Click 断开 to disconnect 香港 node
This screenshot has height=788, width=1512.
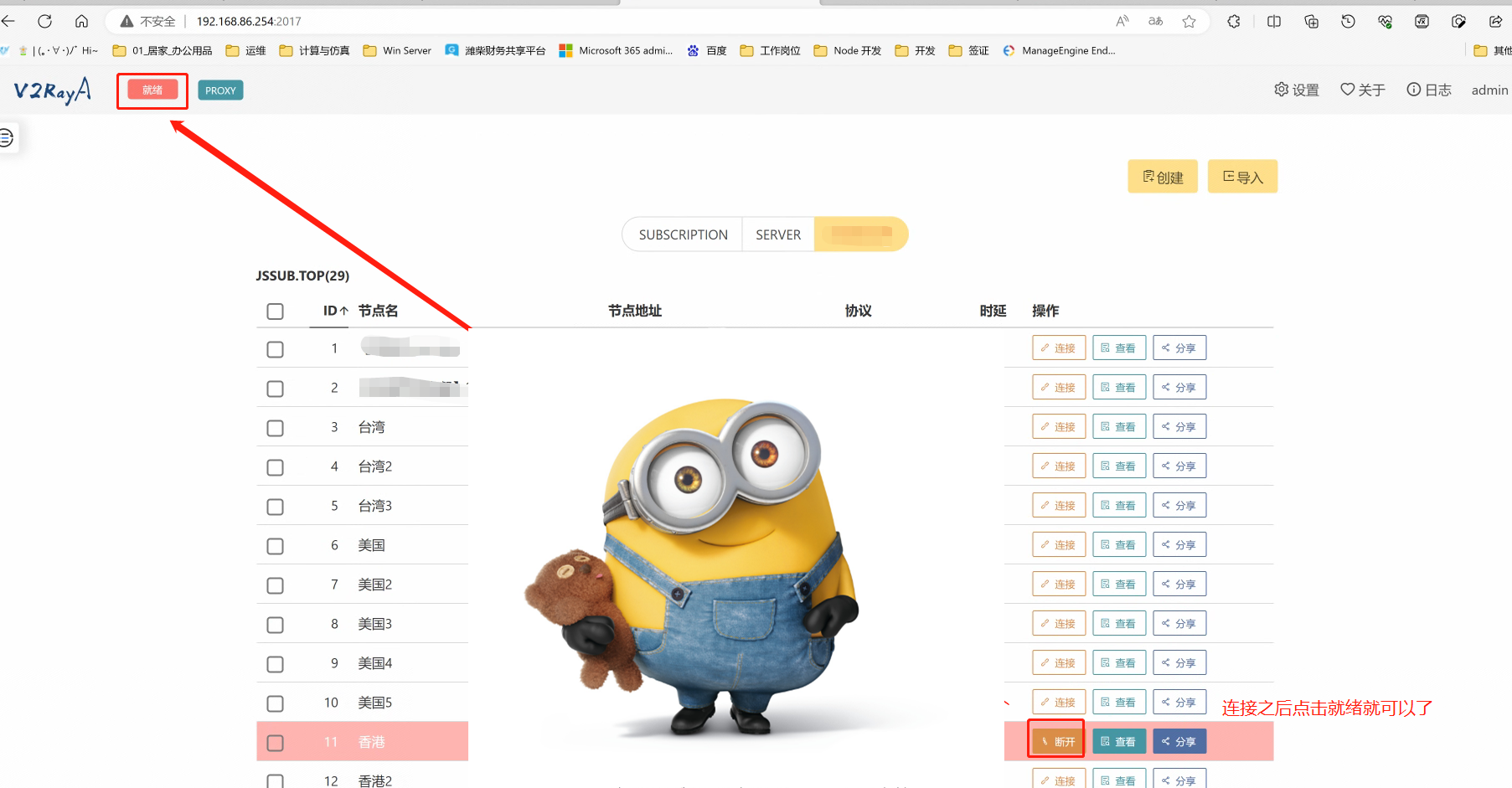tap(1059, 741)
